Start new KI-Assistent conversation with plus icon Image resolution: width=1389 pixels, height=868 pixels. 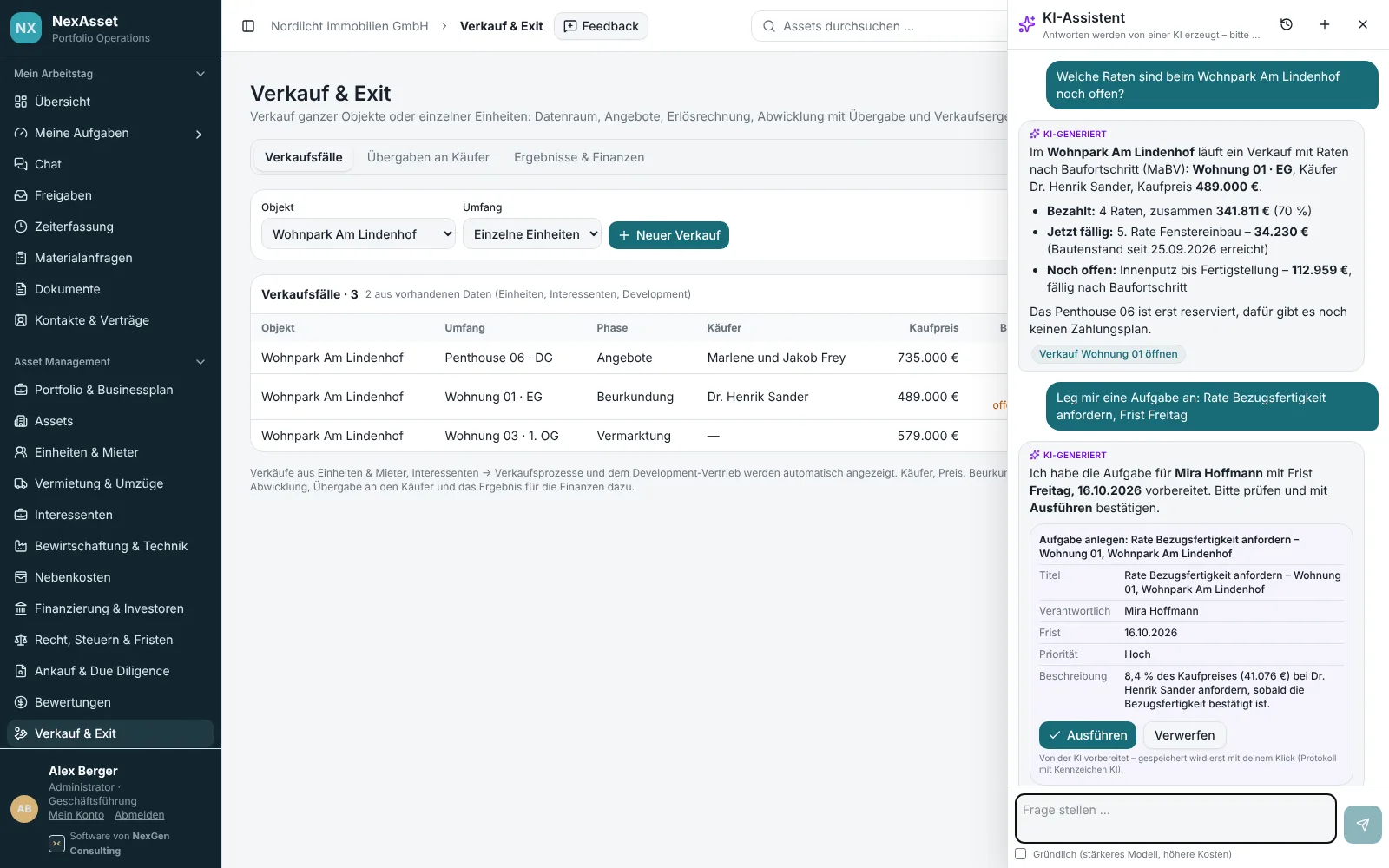click(x=1325, y=24)
